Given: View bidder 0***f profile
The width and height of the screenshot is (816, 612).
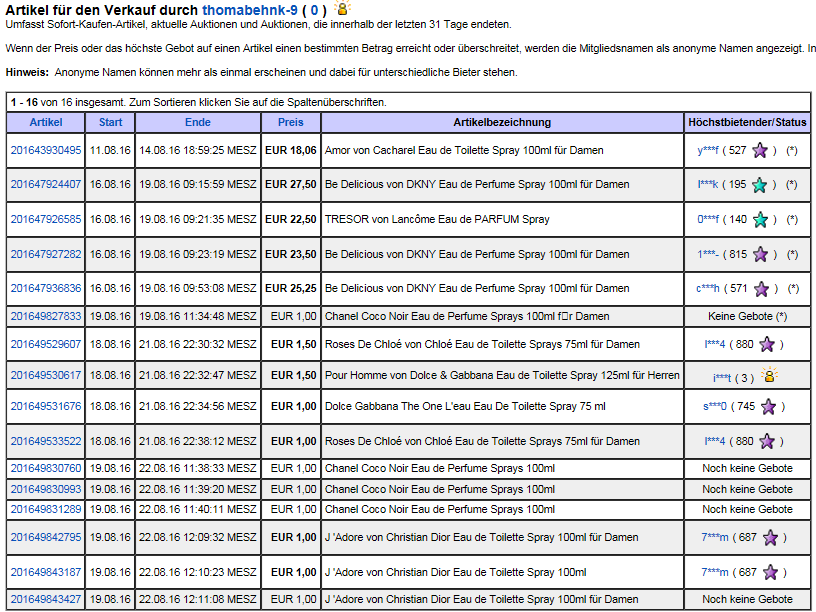Looking at the screenshot, I should (x=708, y=219).
